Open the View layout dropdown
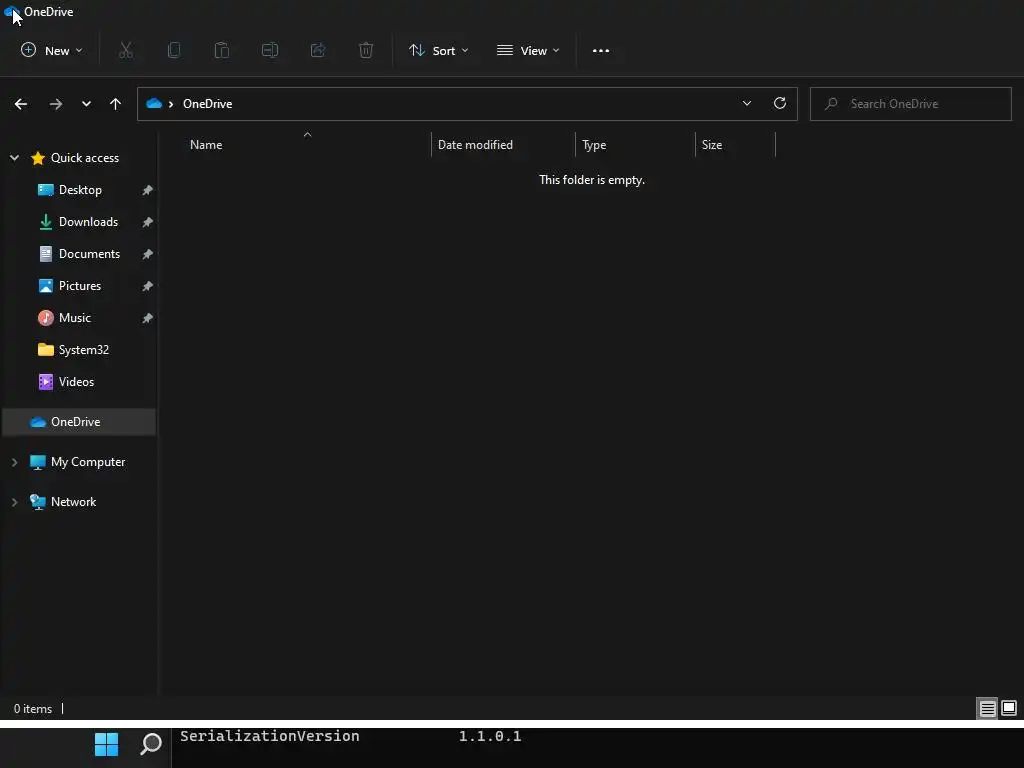The image size is (1024, 768). tap(528, 50)
